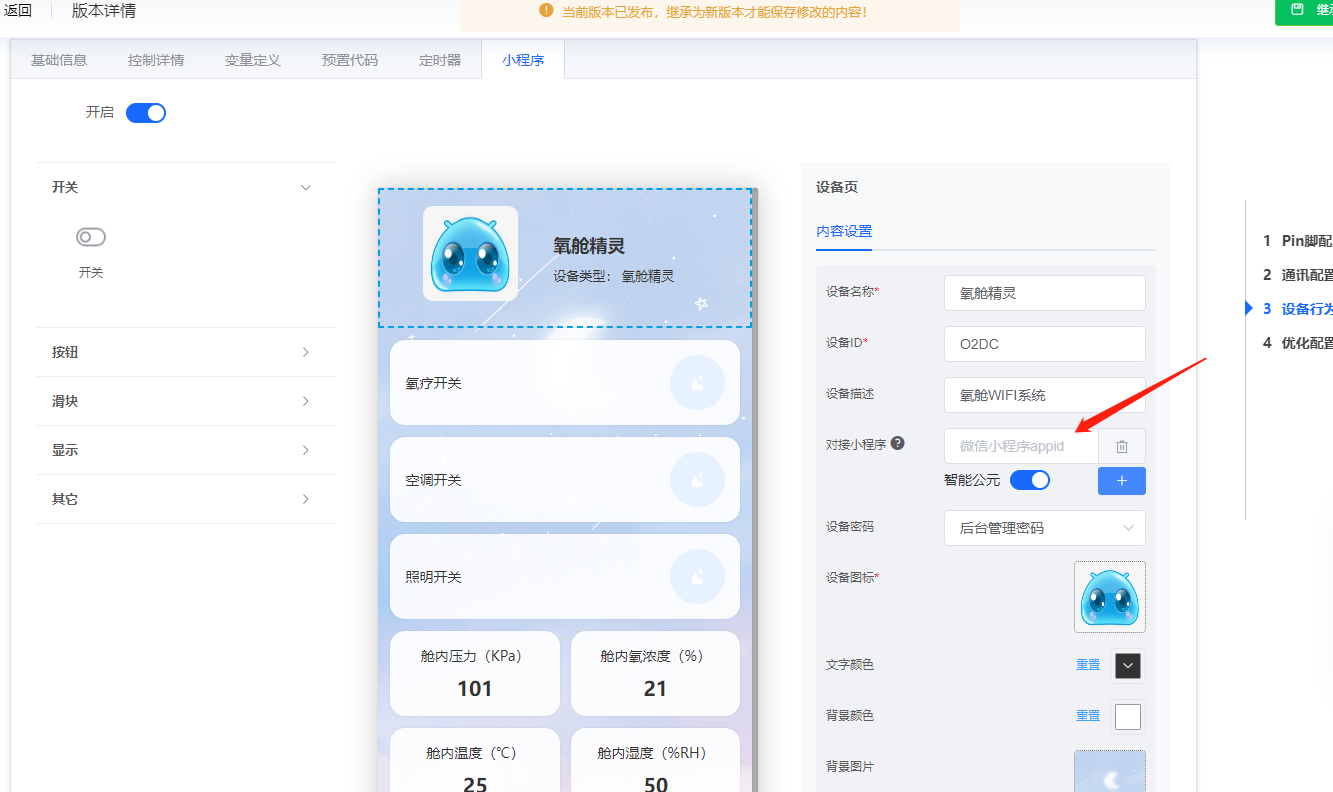Open the 后台管理密码 dropdown
Image resolution: width=1333 pixels, height=792 pixels.
(x=1044, y=527)
